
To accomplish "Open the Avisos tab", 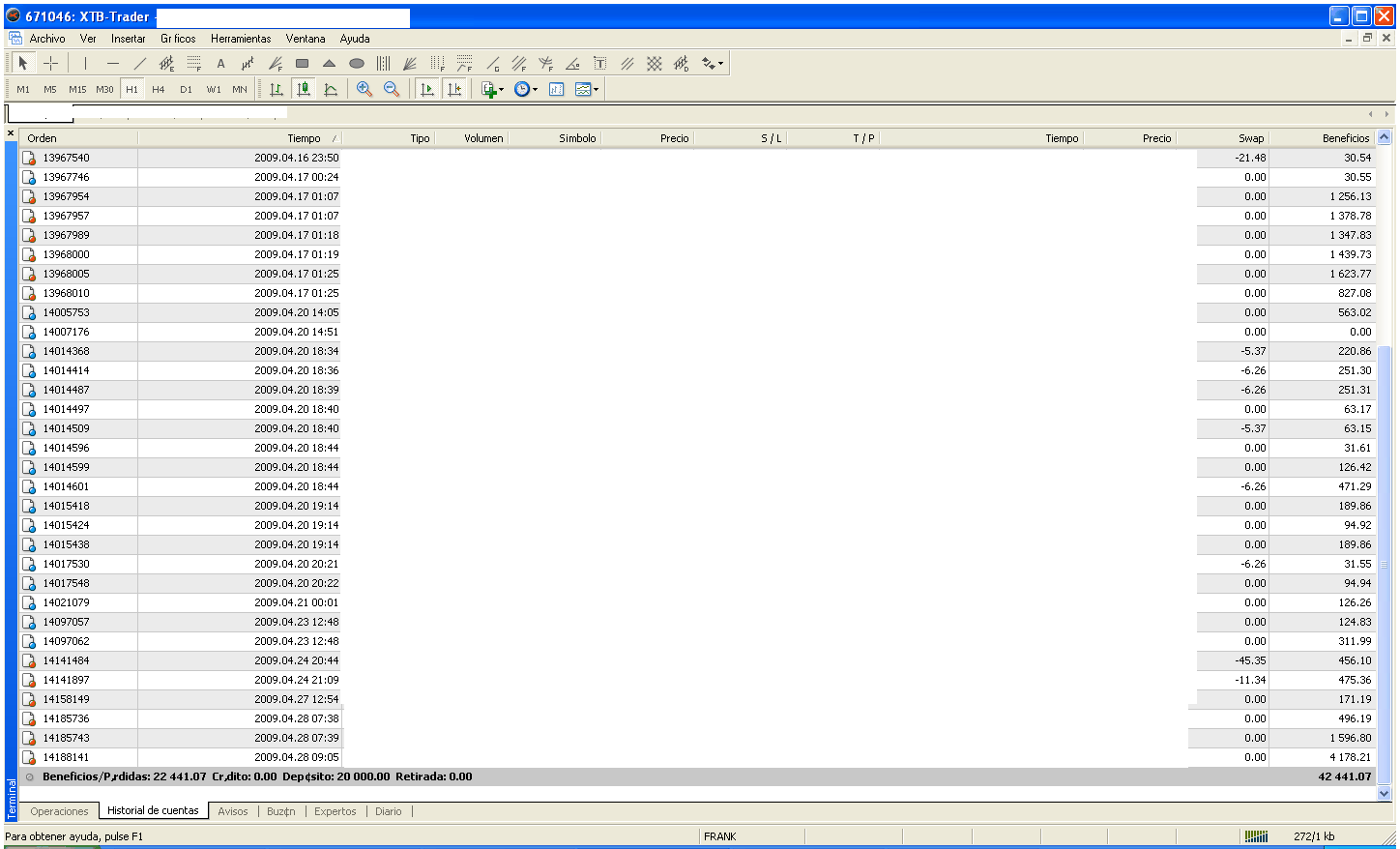I will (x=232, y=811).
